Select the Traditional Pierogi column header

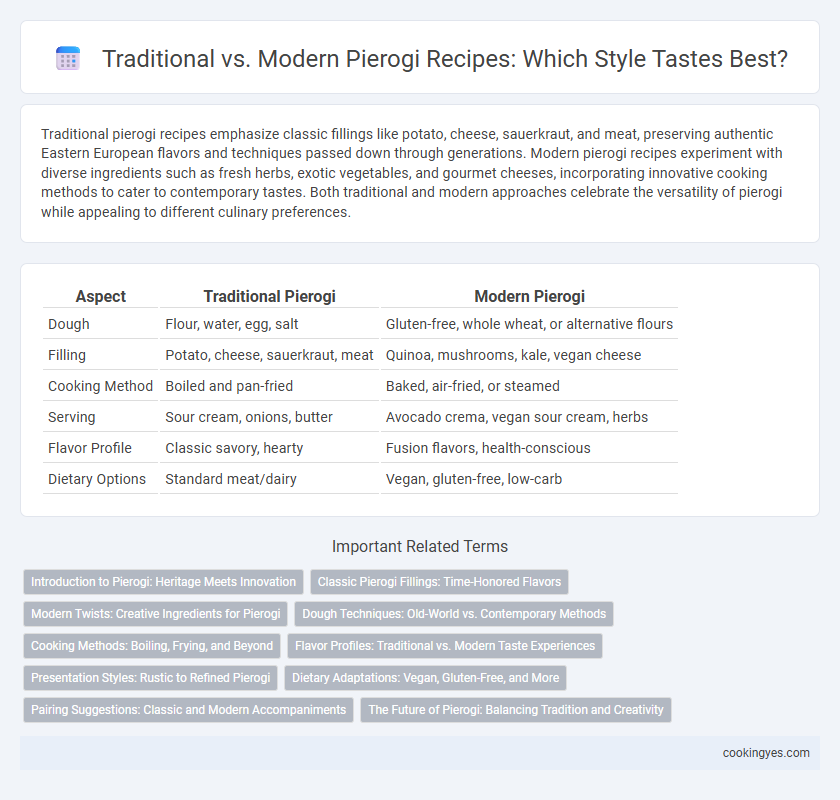(269, 296)
